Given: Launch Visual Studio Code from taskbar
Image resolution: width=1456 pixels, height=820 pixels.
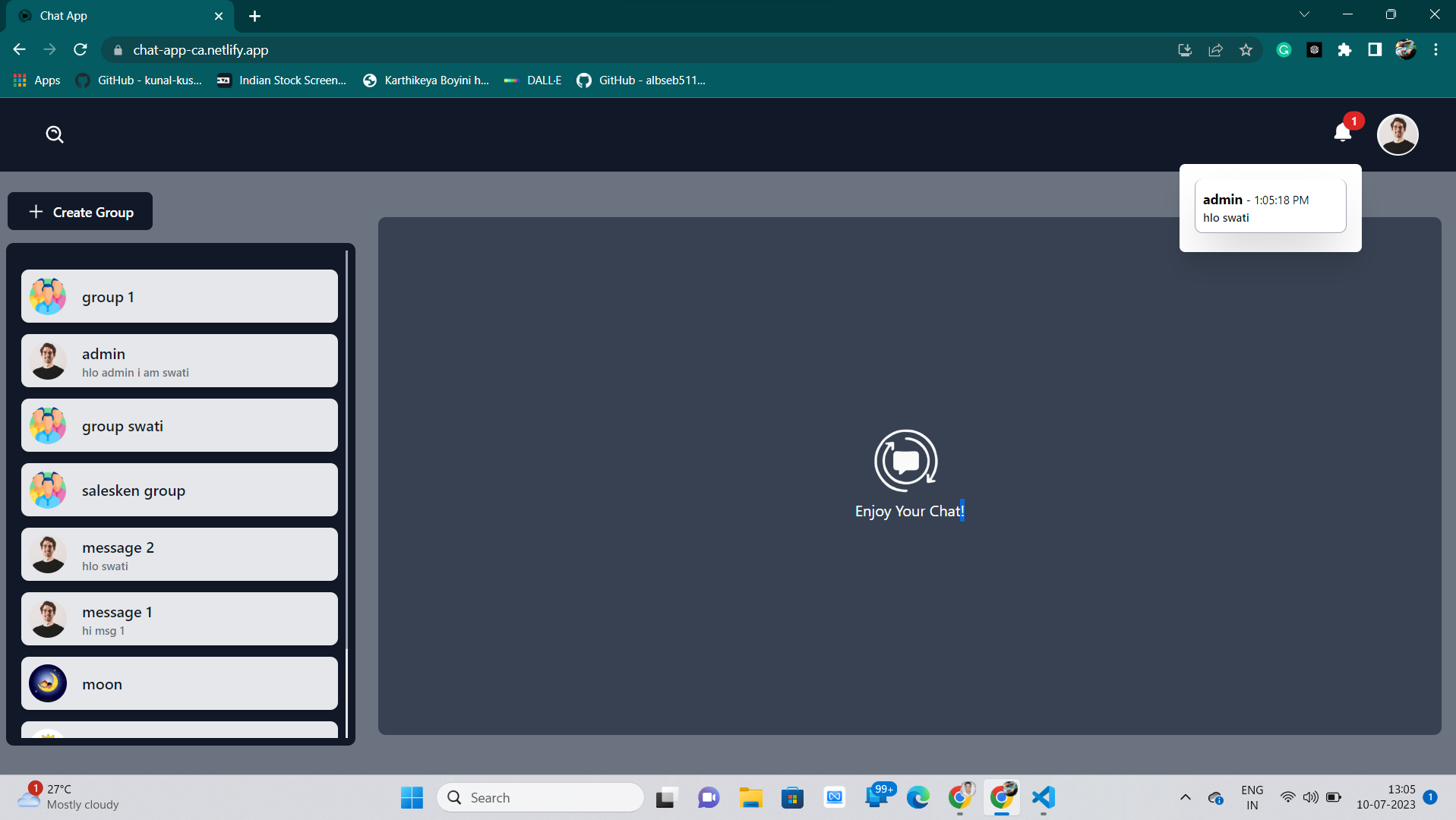Looking at the screenshot, I should [1044, 797].
